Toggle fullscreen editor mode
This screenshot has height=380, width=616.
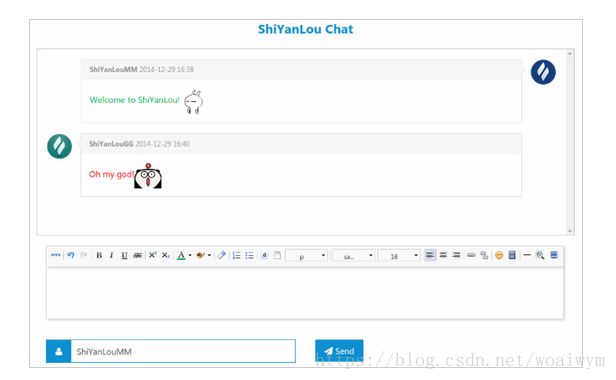(554, 255)
